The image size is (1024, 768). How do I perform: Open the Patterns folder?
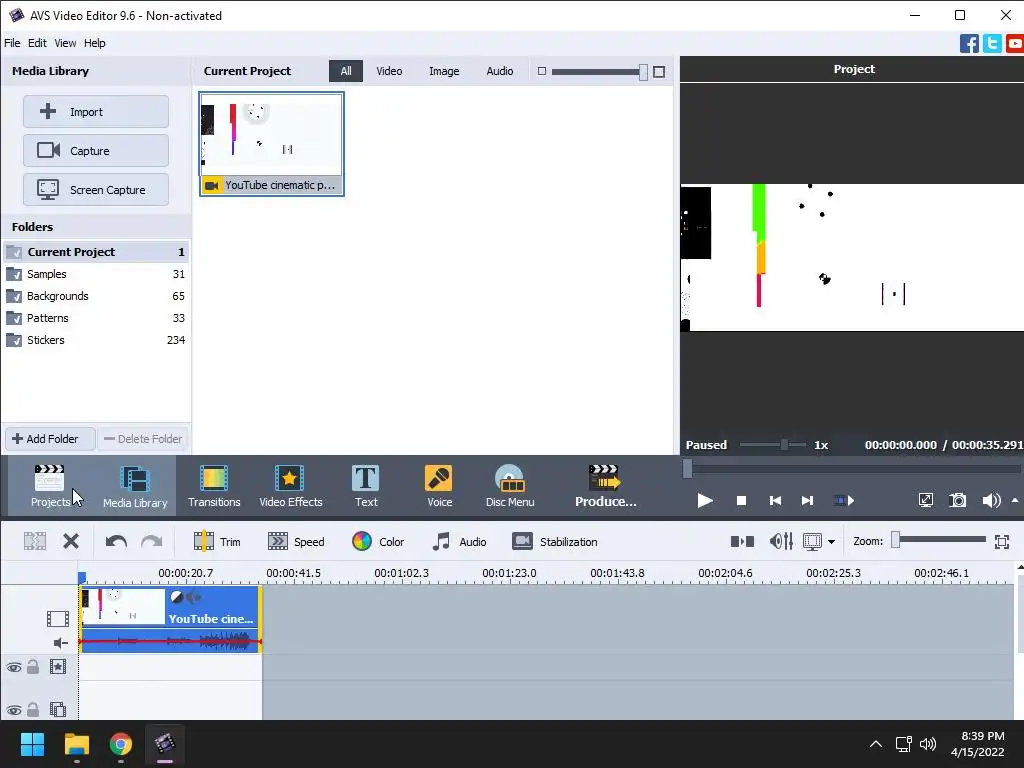[95, 318]
